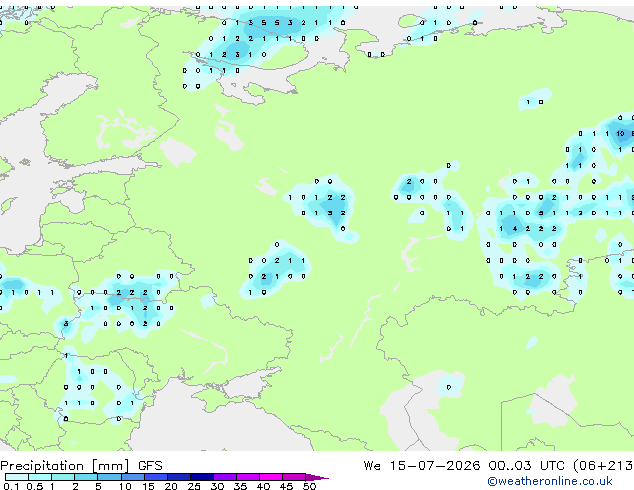This screenshot has height=490, width=634.
Task: Select the lightest cyan 0.1–0.5 legend swatch
Action: pyautogui.click(x=17, y=477)
